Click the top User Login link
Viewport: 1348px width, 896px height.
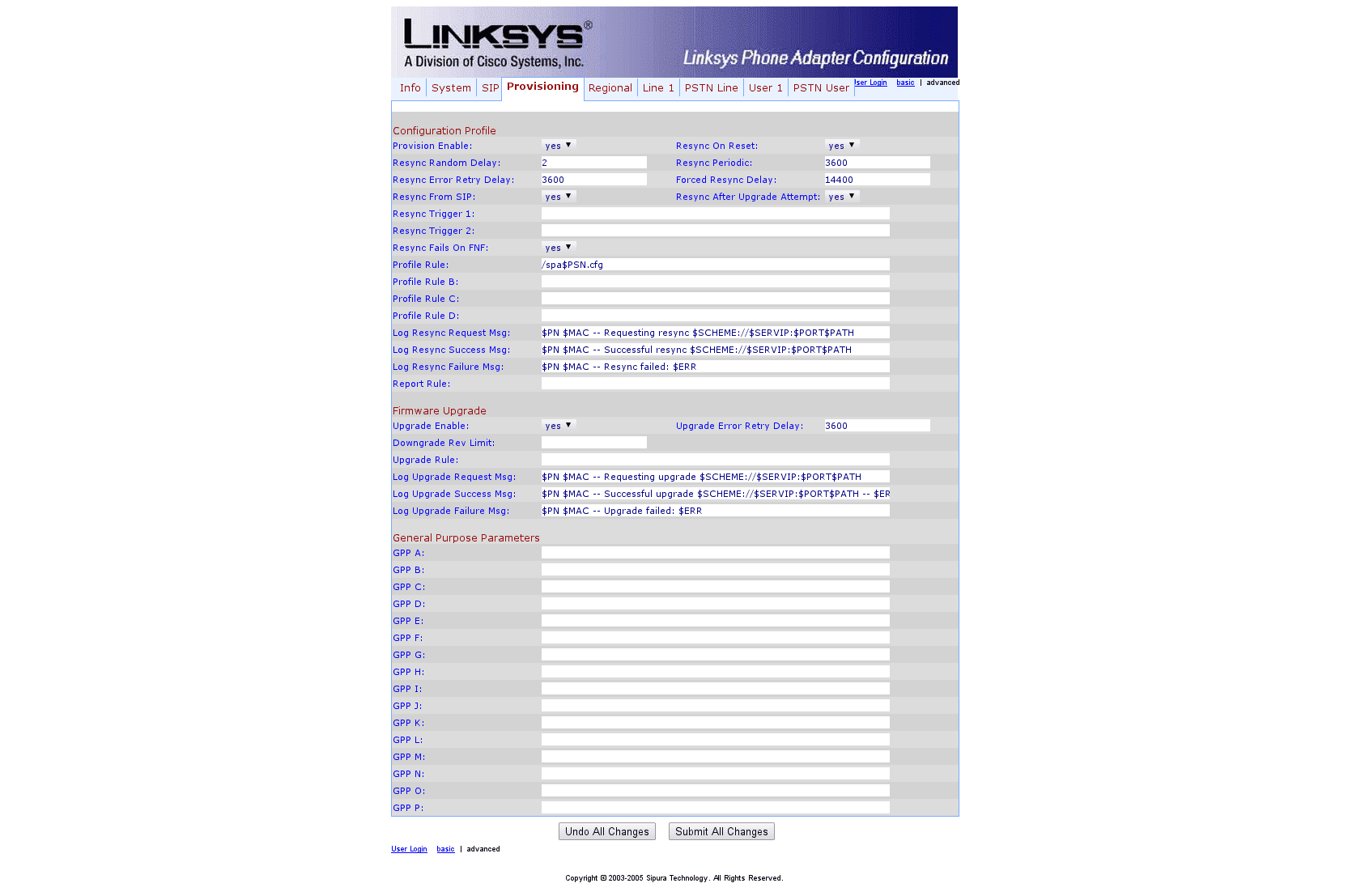click(x=871, y=83)
